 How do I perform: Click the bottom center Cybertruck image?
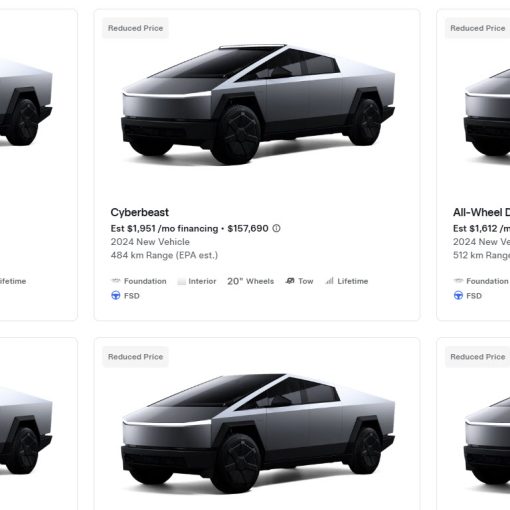[258, 433]
